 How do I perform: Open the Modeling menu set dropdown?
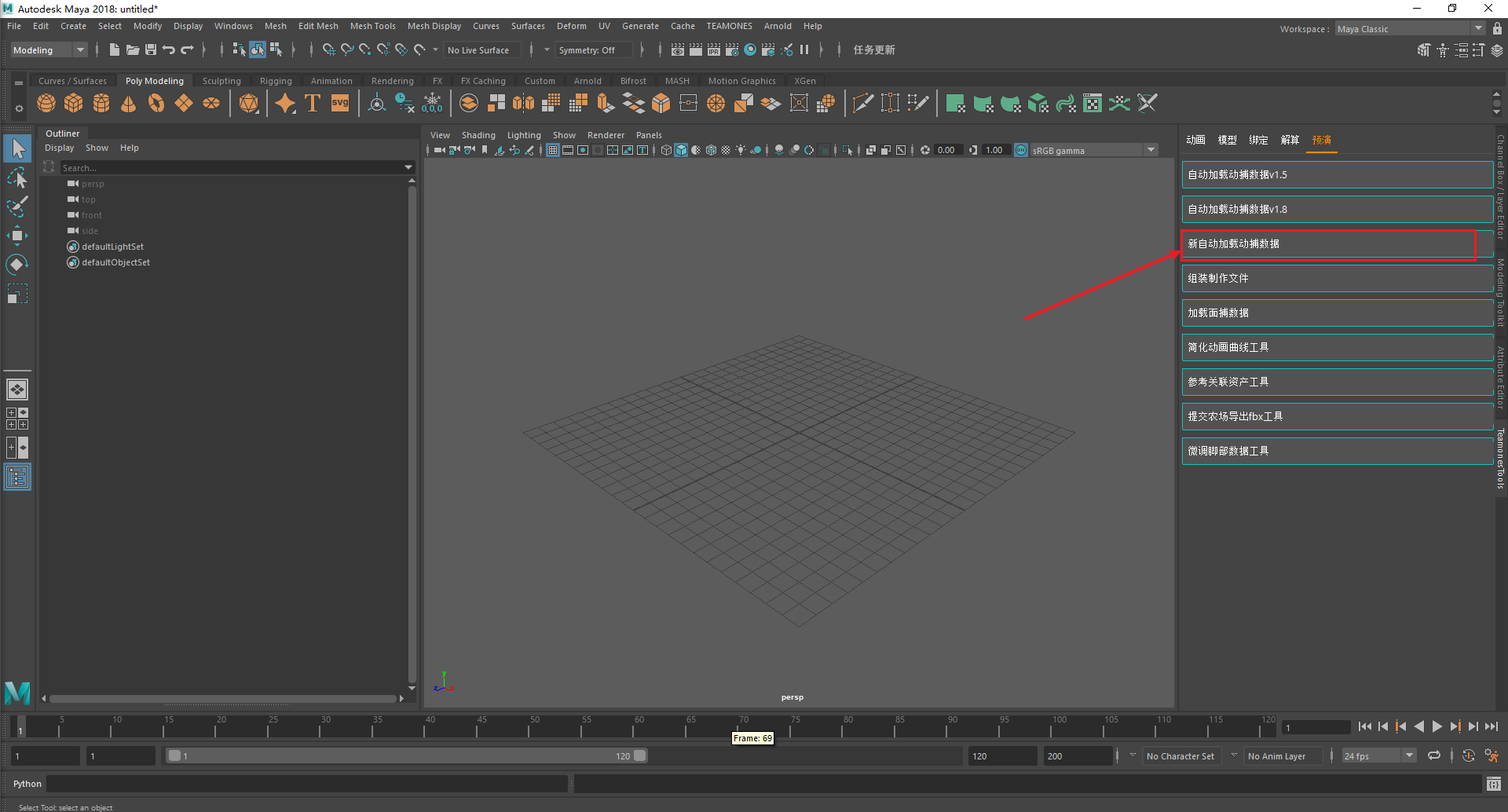tap(49, 50)
